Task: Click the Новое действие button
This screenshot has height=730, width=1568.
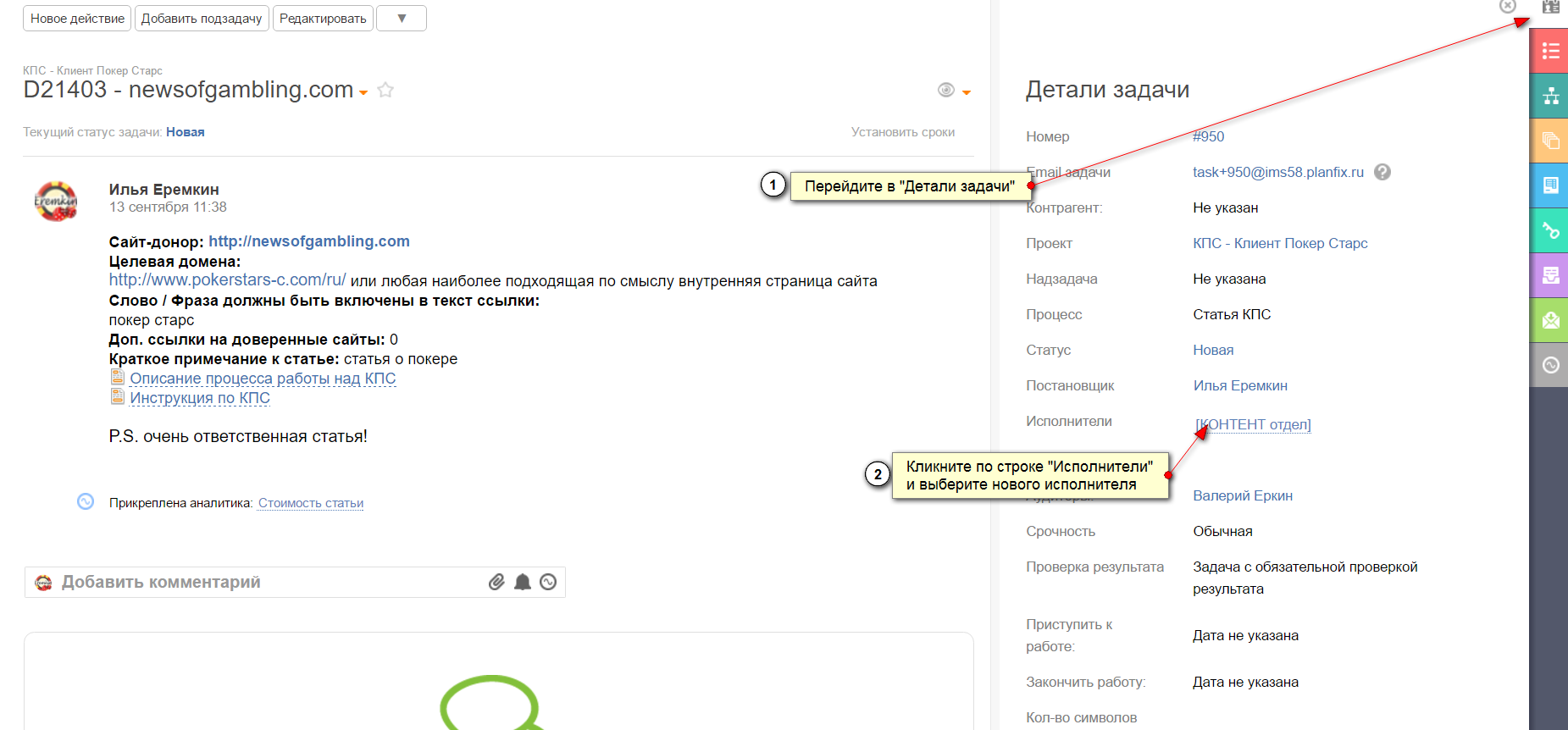Action: pyautogui.click(x=77, y=18)
